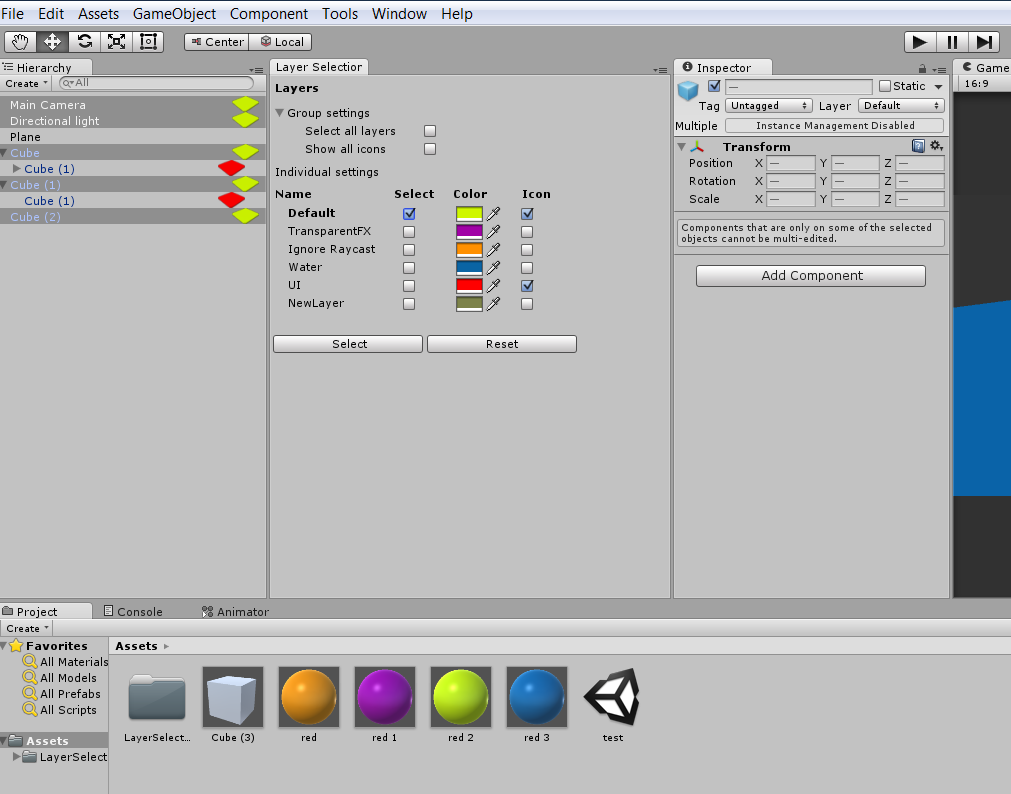Click Add Component
The height and width of the screenshot is (794, 1011).
[x=811, y=275]
